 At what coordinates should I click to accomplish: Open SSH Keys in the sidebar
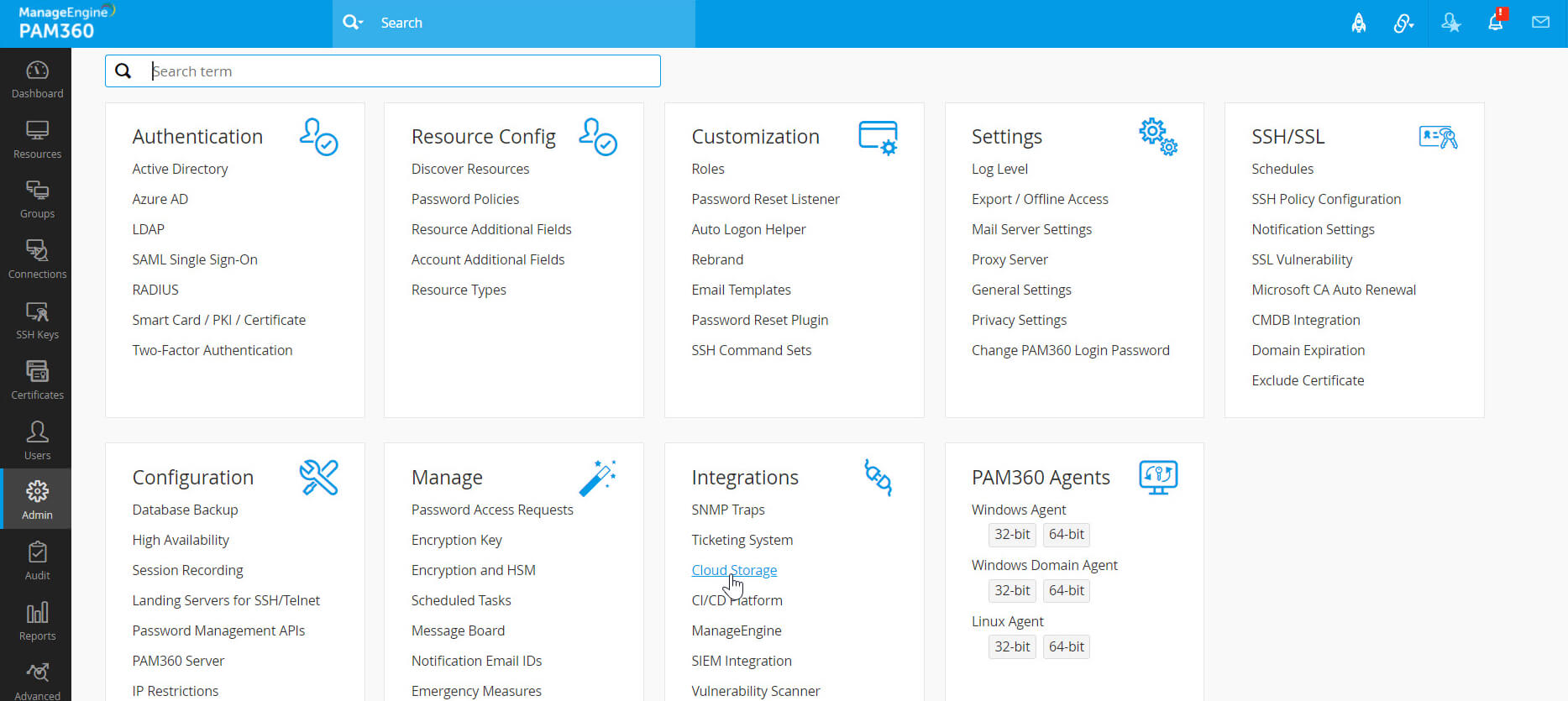pyautogui.click(x=37, y=321)
